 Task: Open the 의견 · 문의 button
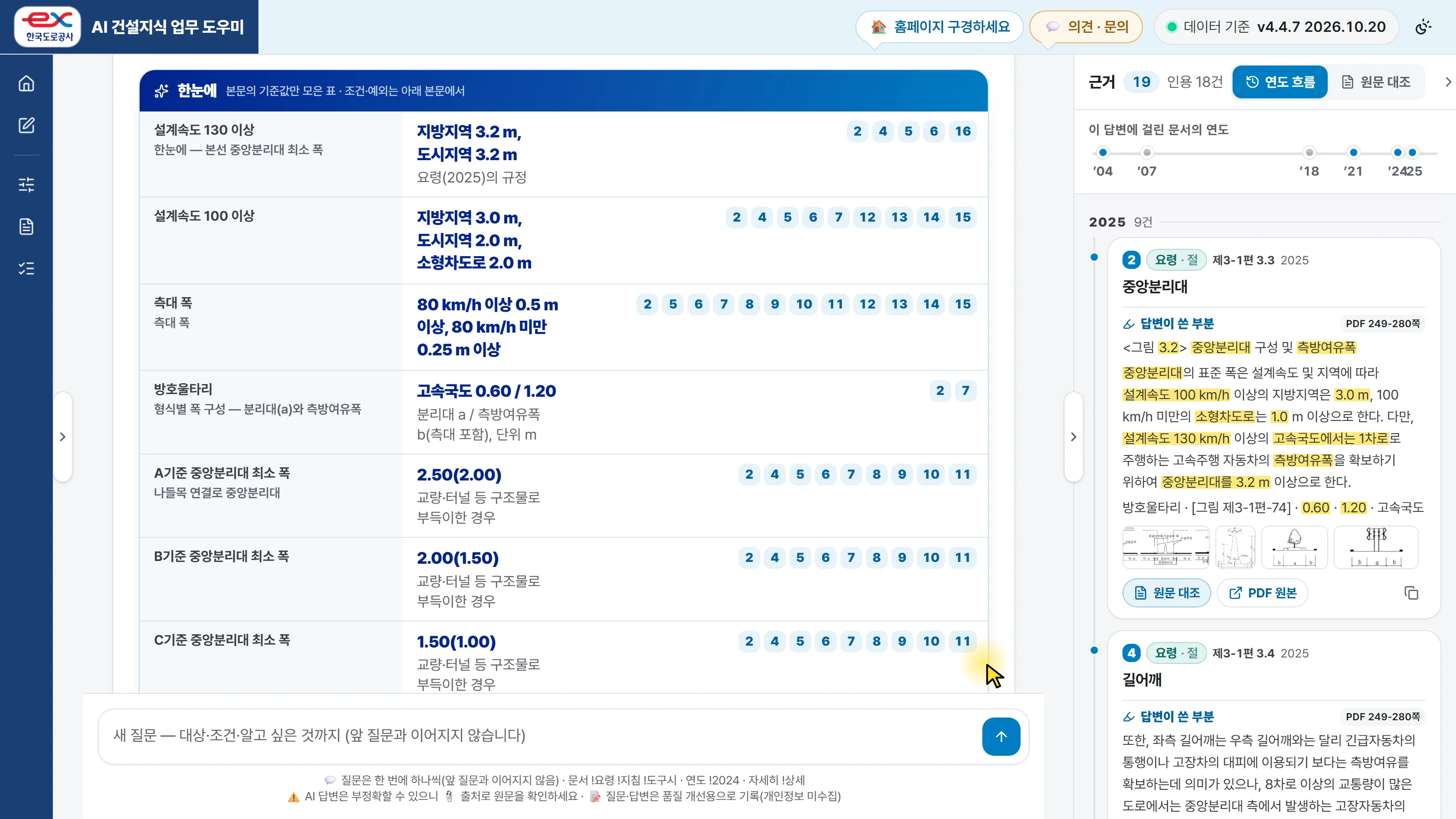1086,26
